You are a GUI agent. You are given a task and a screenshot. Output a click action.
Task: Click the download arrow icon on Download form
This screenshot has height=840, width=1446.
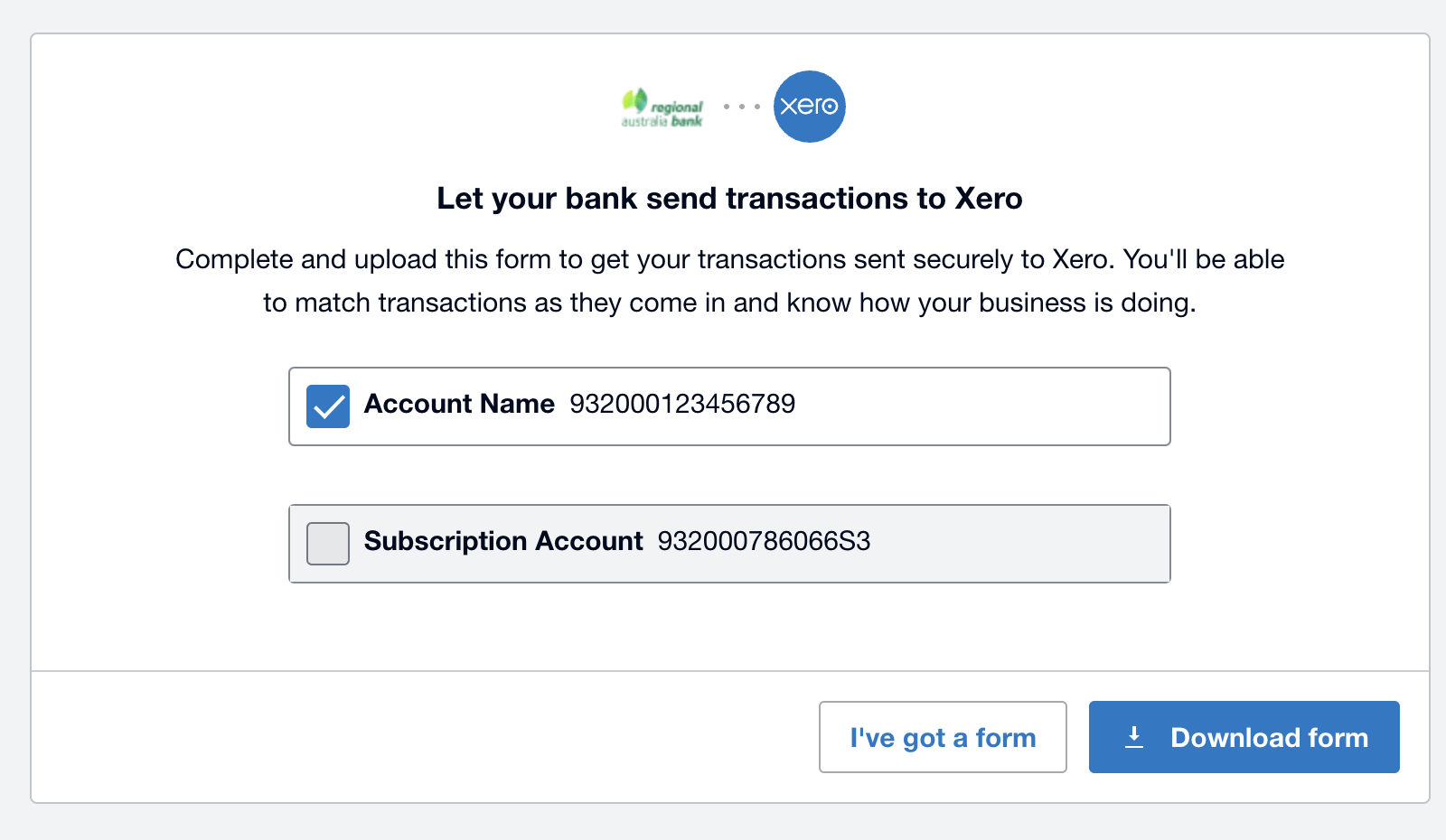pyautogui.click(x=1135, y=736)
